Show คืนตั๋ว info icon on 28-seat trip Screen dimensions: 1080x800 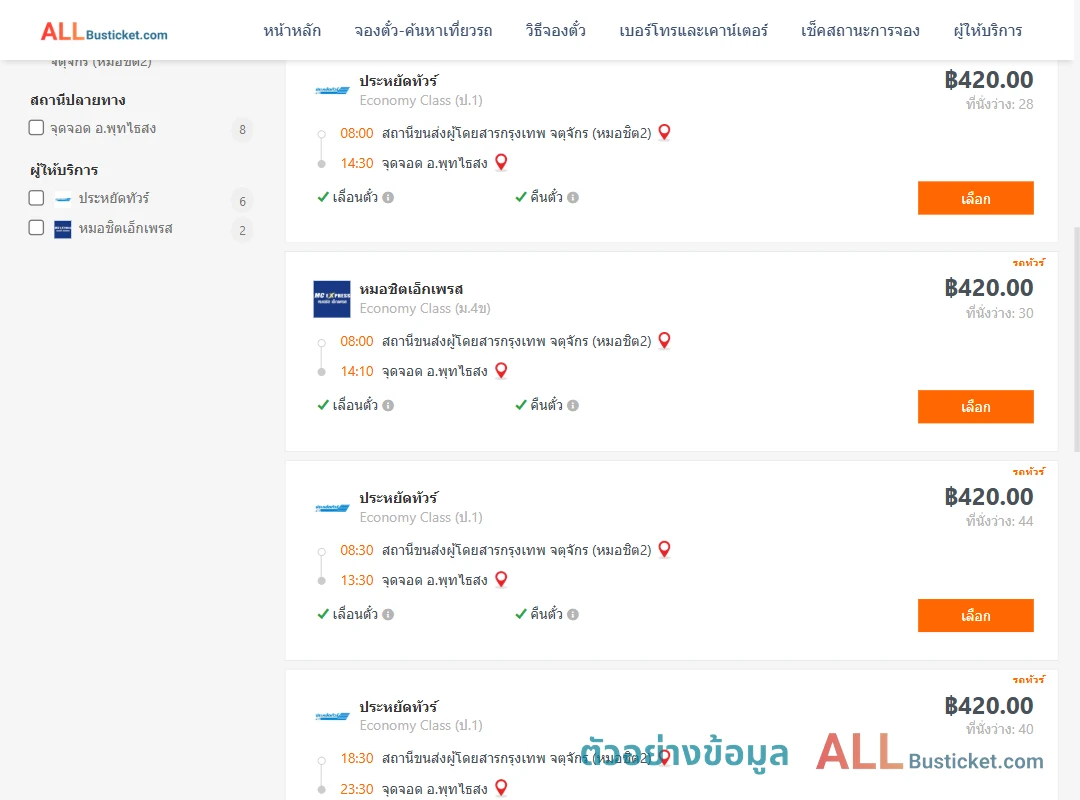pyautogui.click(x=573, y=198)
